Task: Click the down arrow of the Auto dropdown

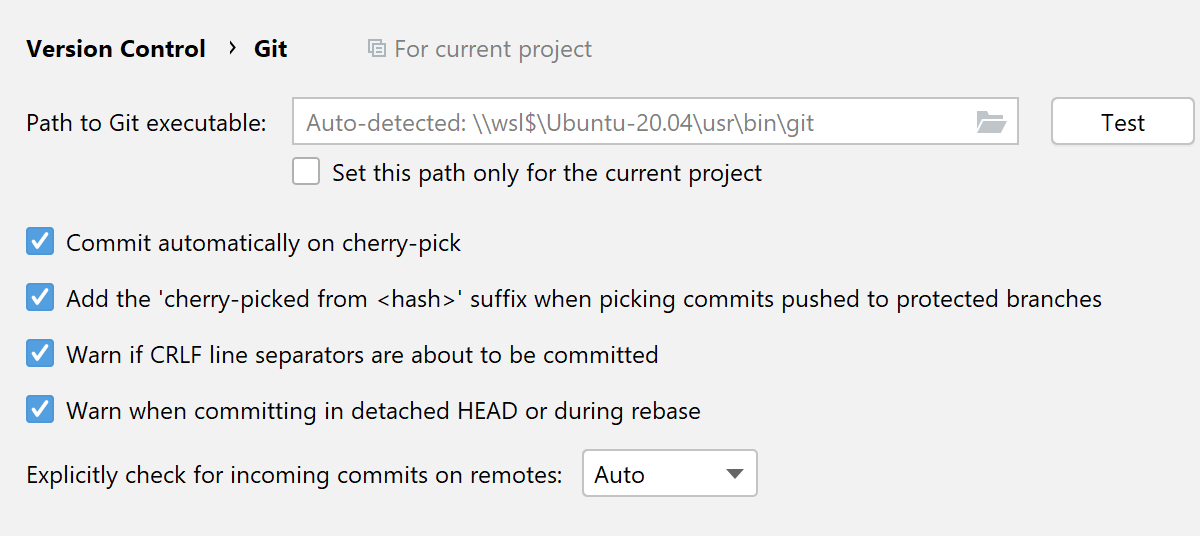Action: click(x=735, y=475)
